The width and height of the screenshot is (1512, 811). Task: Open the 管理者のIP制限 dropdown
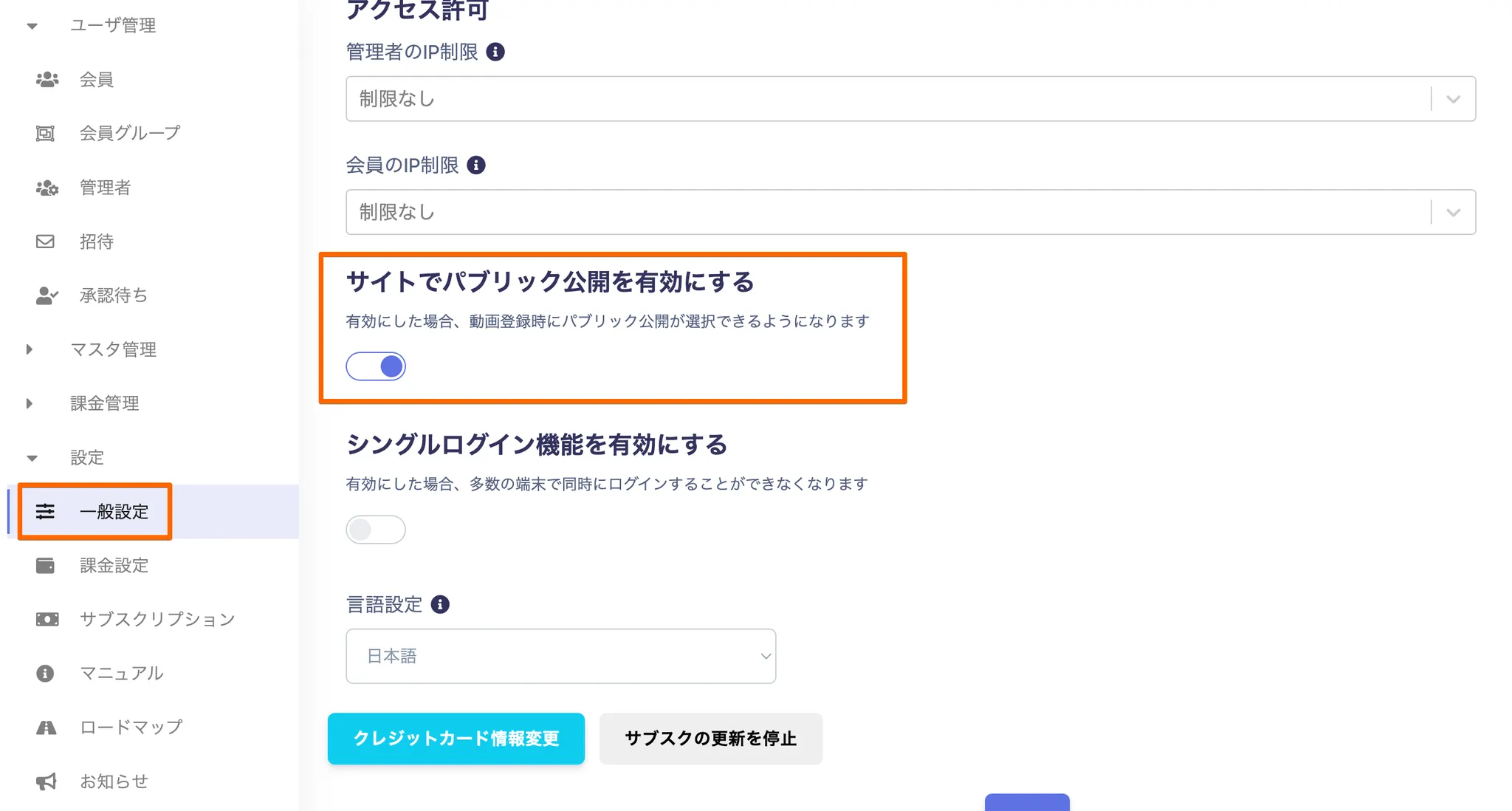(x=910, y=99)
